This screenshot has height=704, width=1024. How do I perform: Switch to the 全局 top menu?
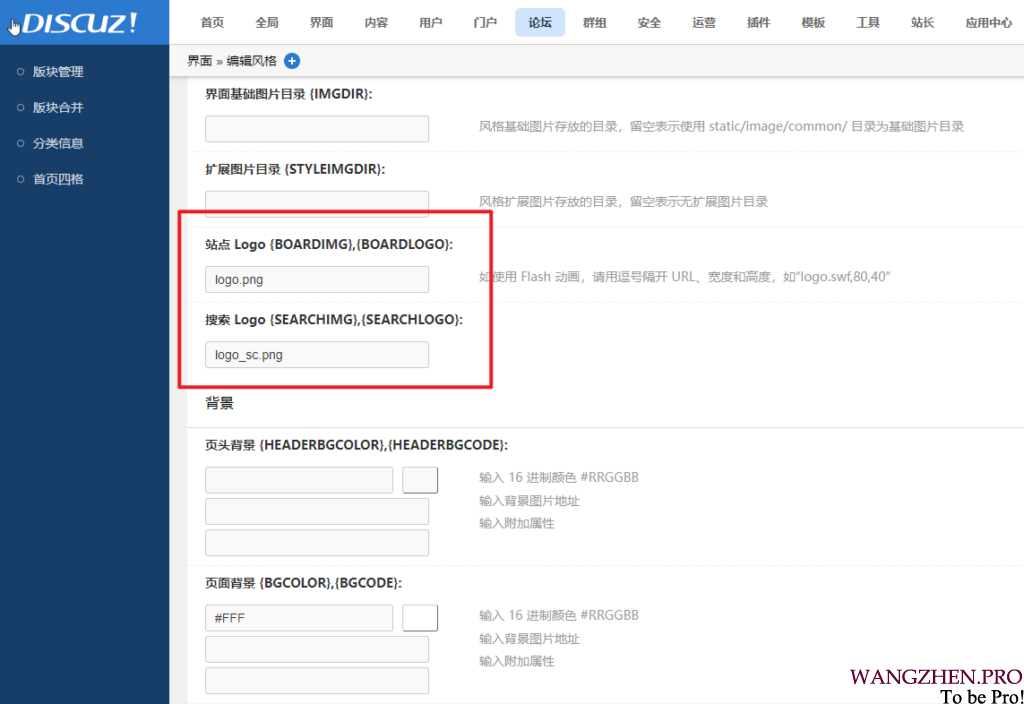click(x=267, y=22)
